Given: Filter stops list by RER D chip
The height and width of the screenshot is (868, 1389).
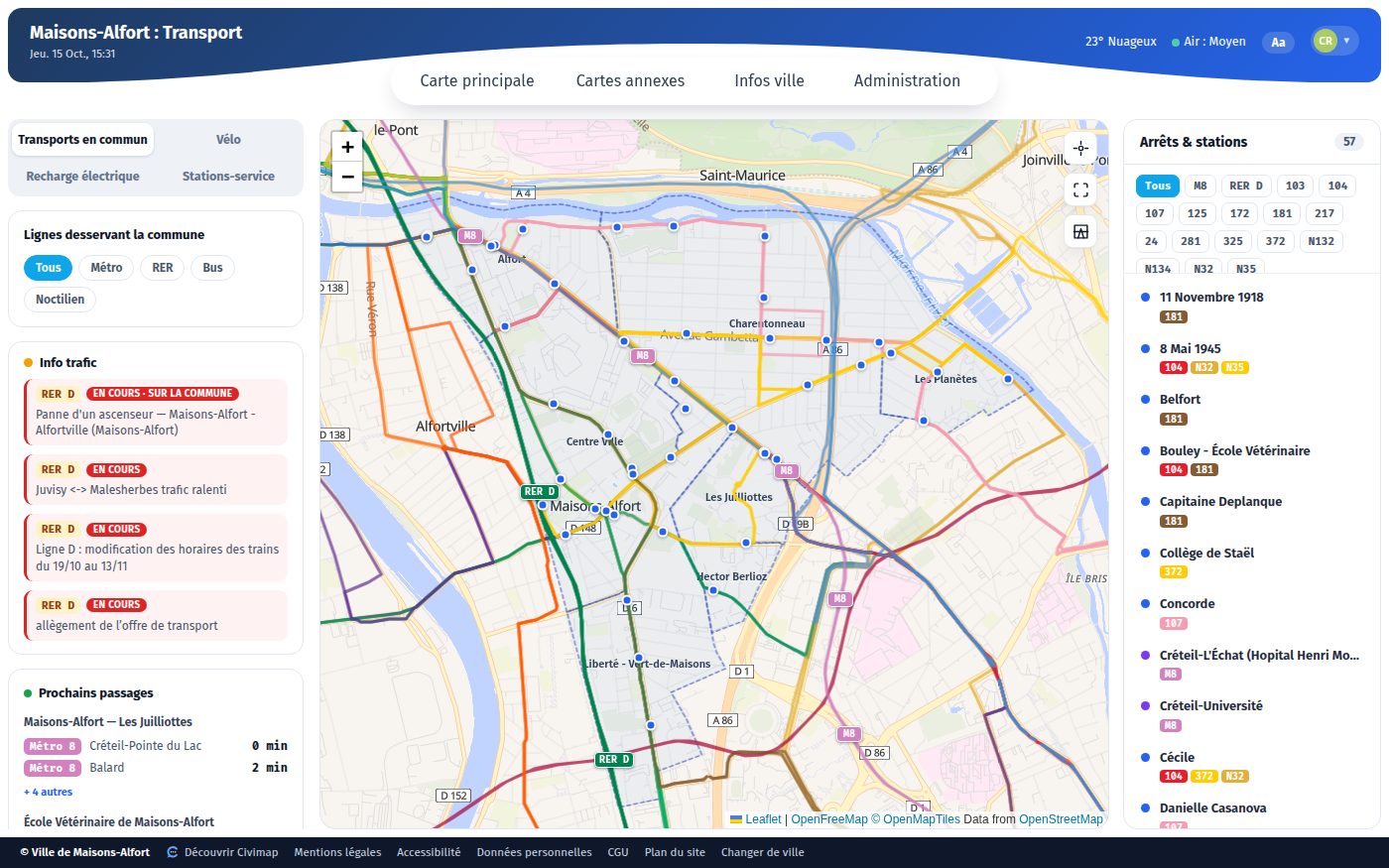Looking at the screenshot, I should [1246, 186].
